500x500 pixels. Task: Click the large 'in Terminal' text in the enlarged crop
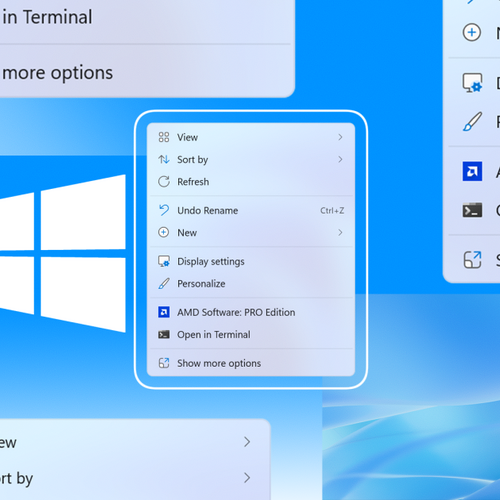[x=47, y=17]
